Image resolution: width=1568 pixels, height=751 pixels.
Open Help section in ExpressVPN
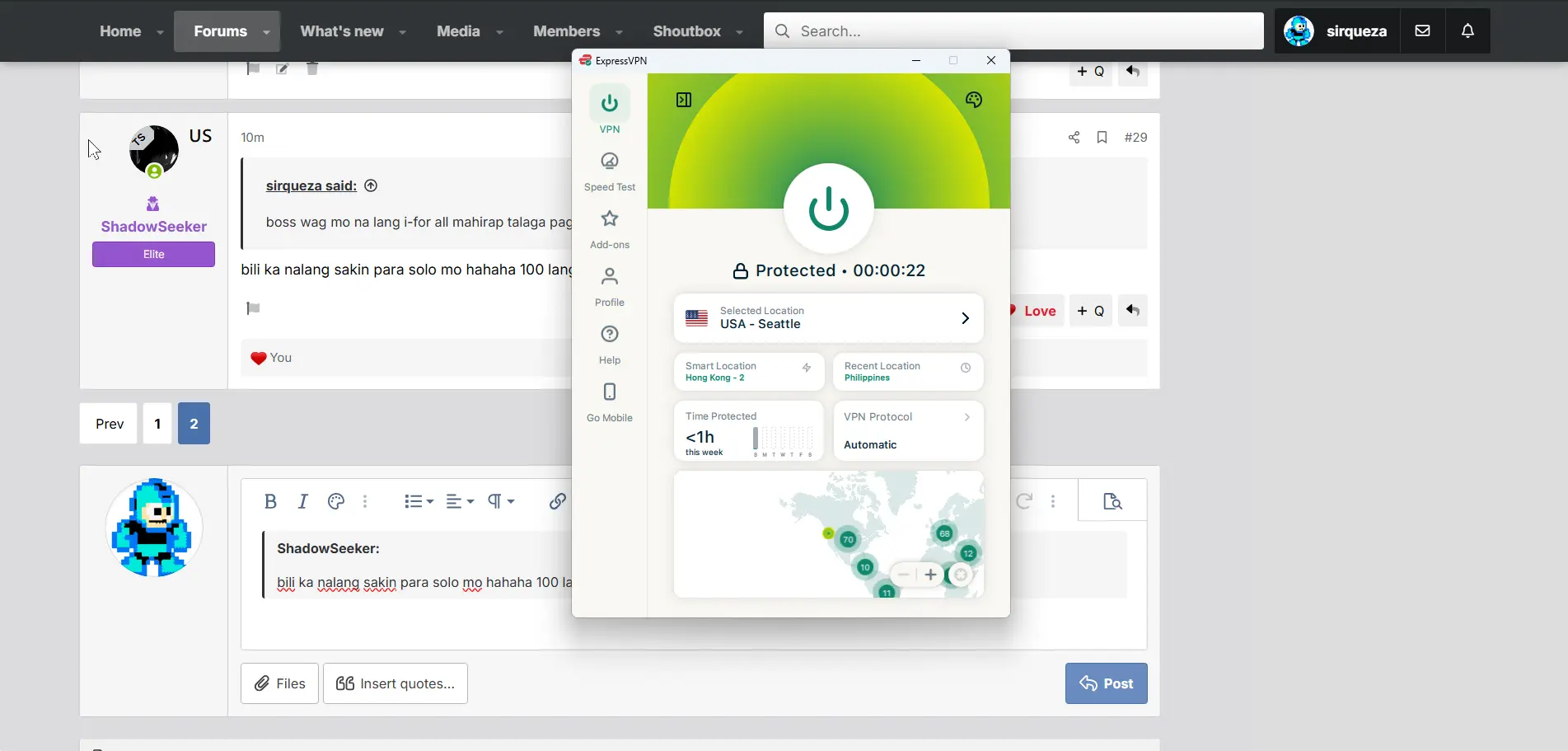pyautogui.click(x=610, y=345)
